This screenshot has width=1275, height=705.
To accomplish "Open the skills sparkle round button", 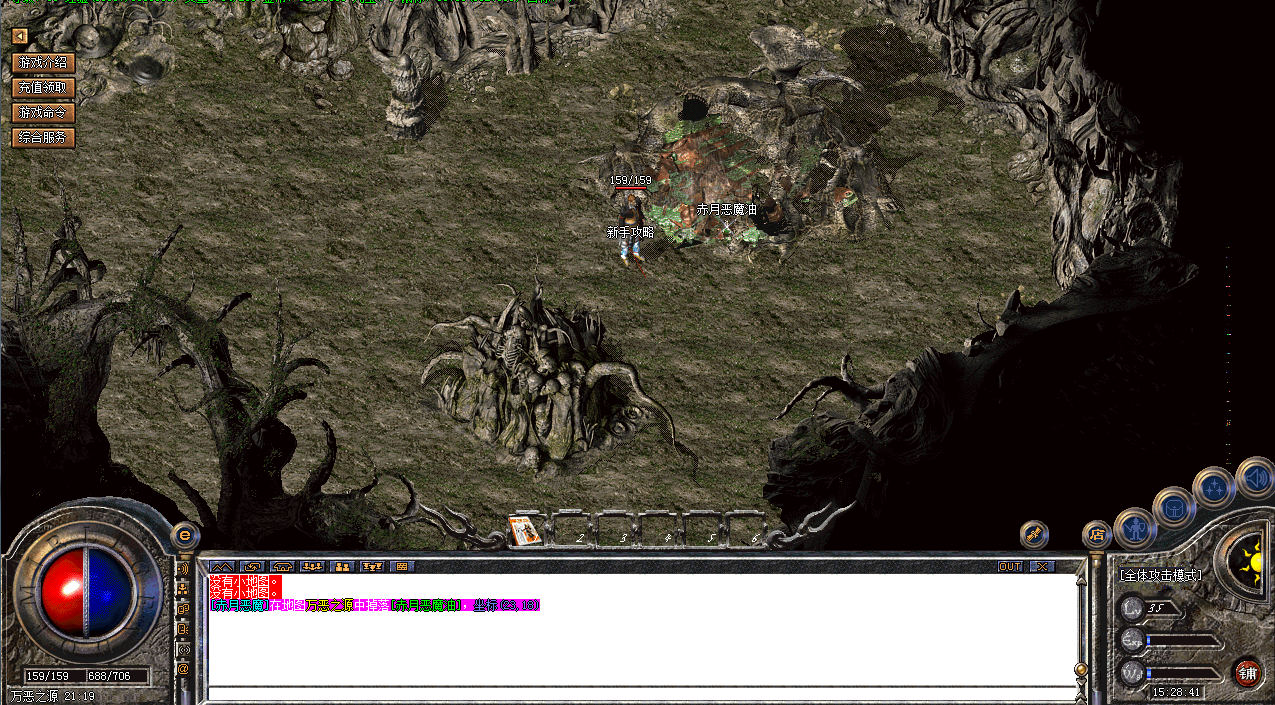I will coord(1214,488).
